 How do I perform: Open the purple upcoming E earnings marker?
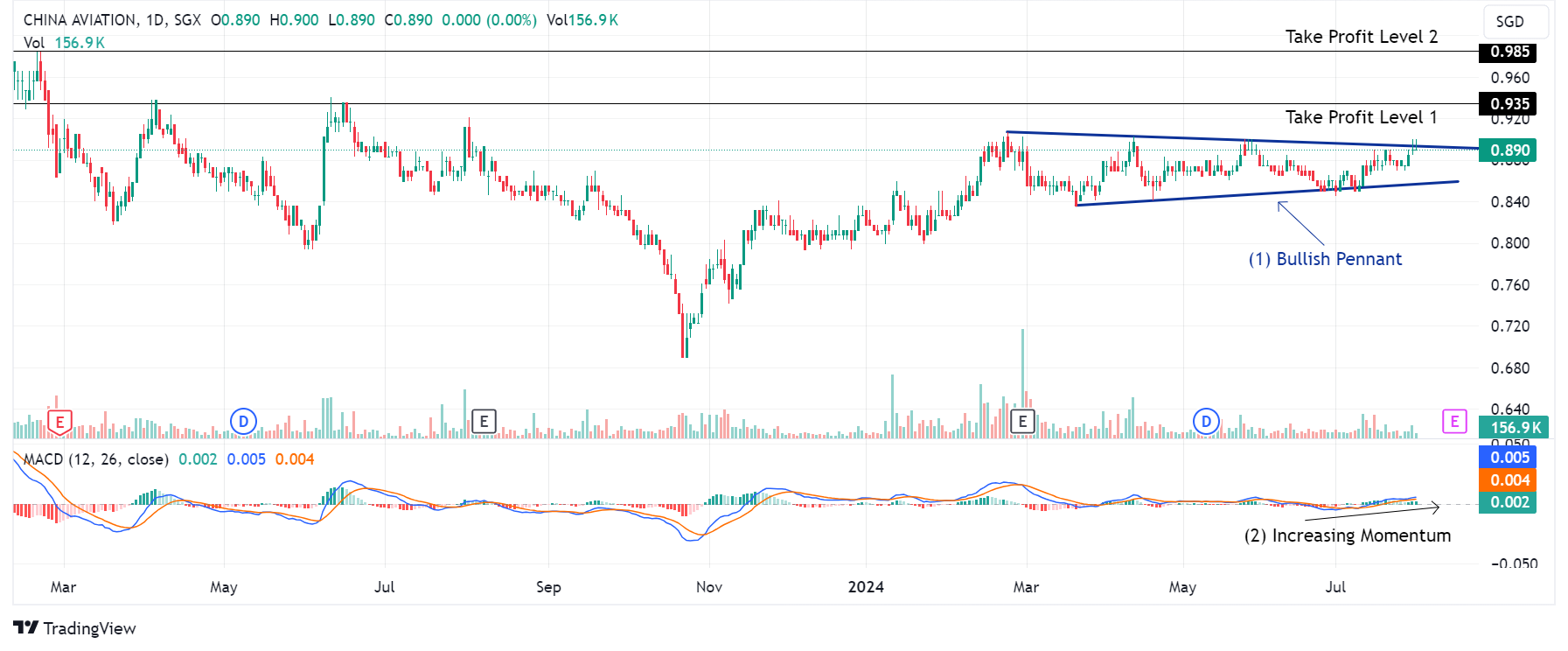pos(1454,422)
